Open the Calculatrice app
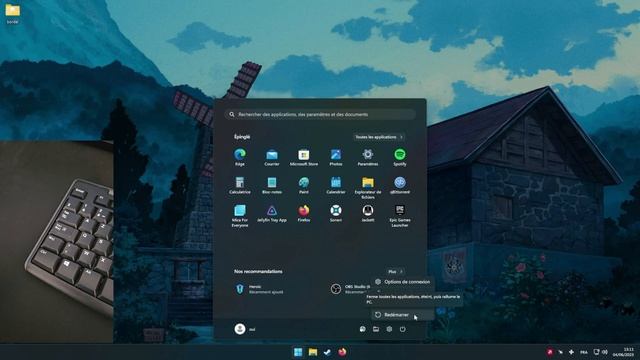Viewport: 640px width, 360px height. point(240,185)
